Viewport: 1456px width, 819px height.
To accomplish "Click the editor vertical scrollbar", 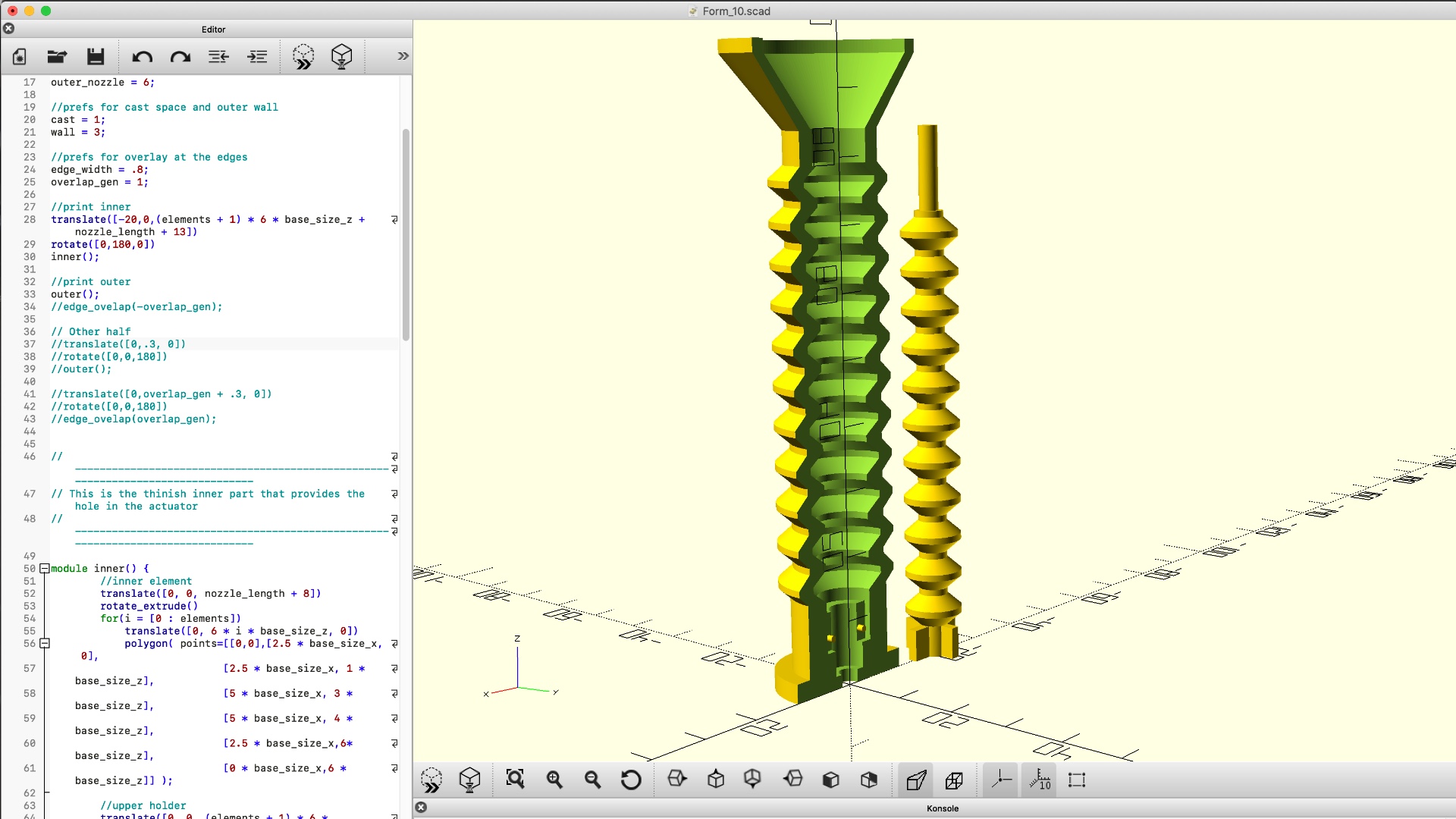I will 406,235.
